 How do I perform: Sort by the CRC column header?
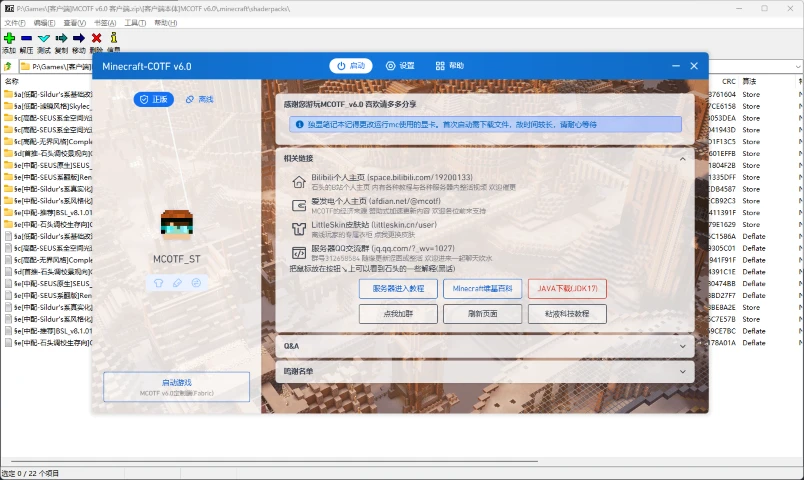coord(729,81)
